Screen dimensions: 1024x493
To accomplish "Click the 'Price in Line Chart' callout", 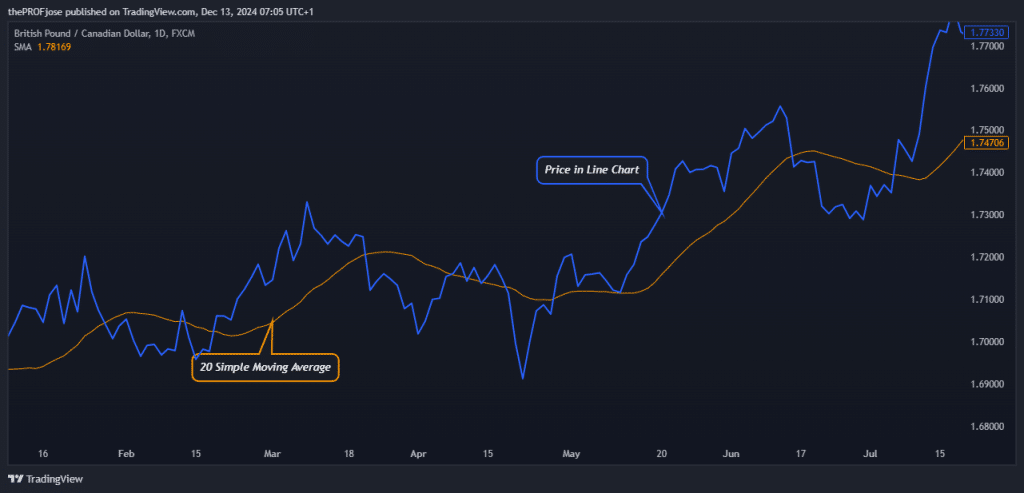I will (x=592, y=170).
